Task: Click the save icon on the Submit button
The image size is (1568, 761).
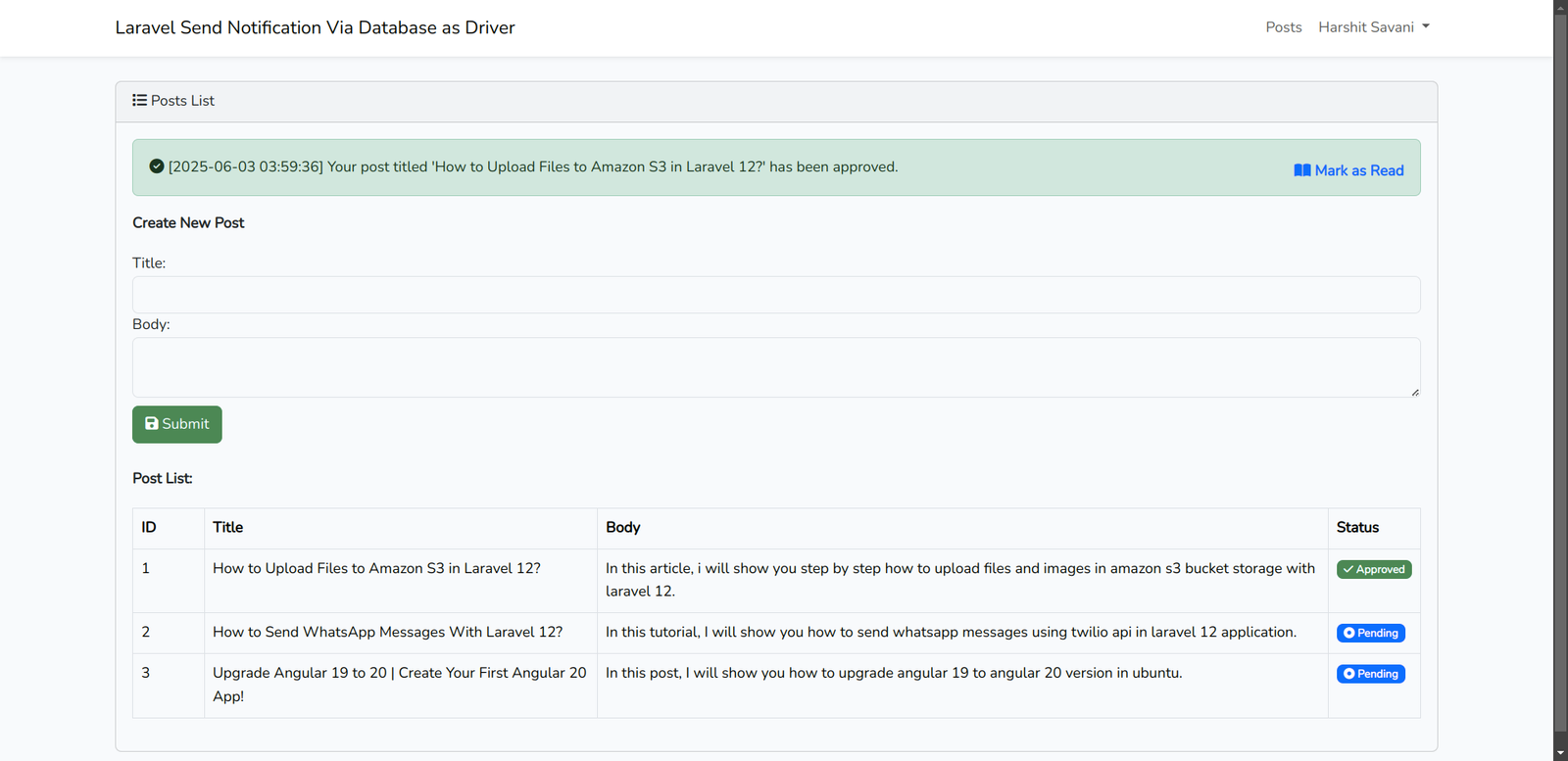Action: pos(152,424)
